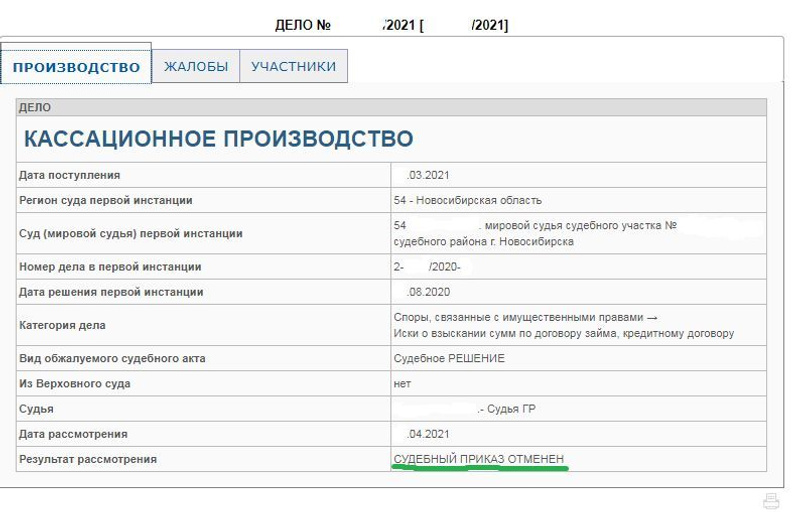Viewport: 800px width, 512px height.
Task: Click the Дата рассмотрения value .04.2021
Action: pyautogui.click(x=428, y=434)
